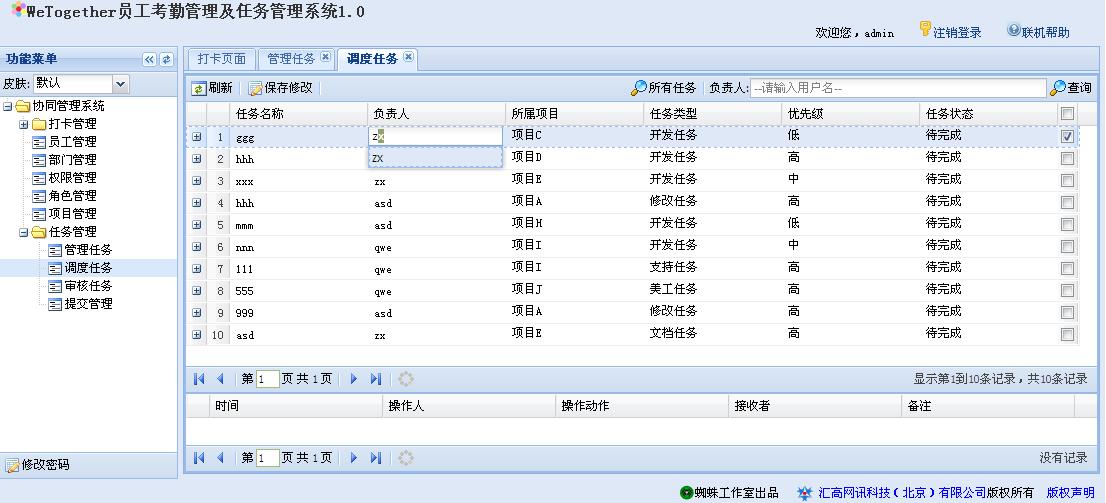Expand row 2 hhh details
The width and height of the screenshot is (1106, 503).
[x=196, y=159]
